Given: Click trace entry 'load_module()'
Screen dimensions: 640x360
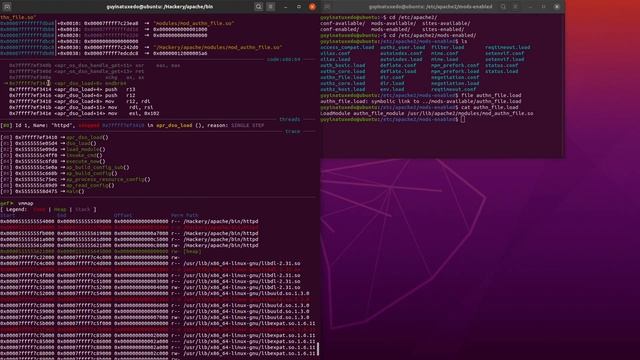Looking at the screenshot, I should coord(86,149).
